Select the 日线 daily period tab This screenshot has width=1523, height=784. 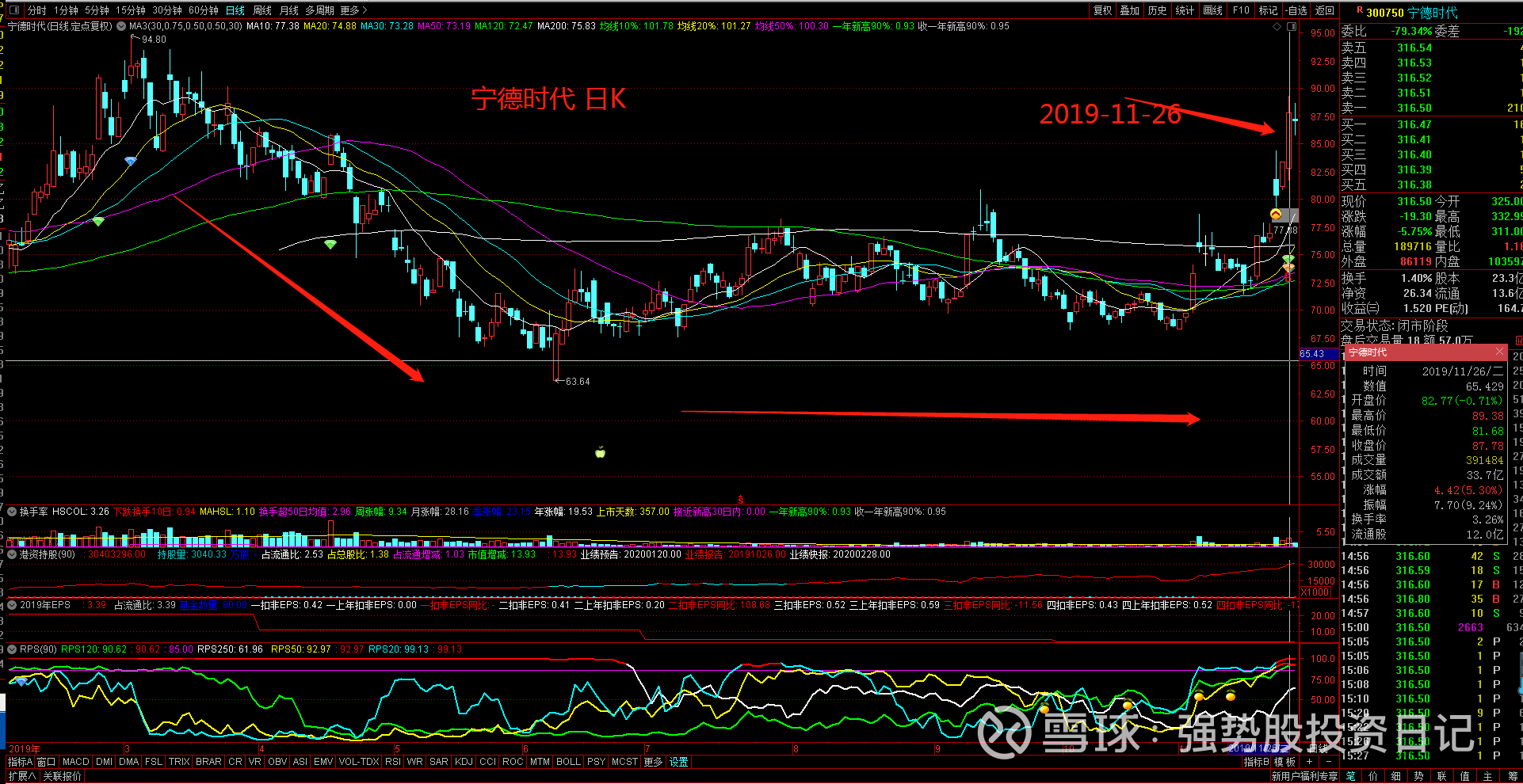click(x=235, y=10)
